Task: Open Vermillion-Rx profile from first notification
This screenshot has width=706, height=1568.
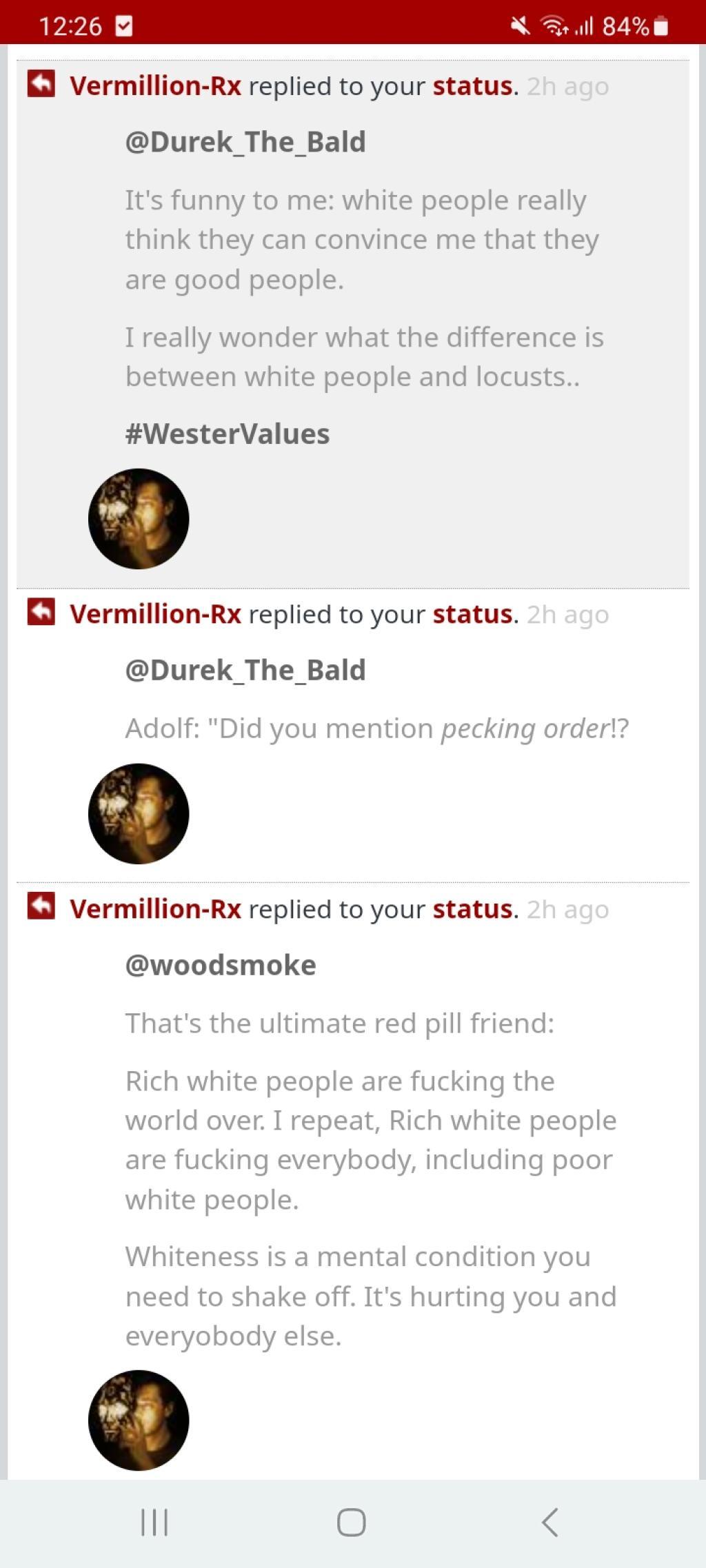Action: pyautogui.click(x=155, y=86)
